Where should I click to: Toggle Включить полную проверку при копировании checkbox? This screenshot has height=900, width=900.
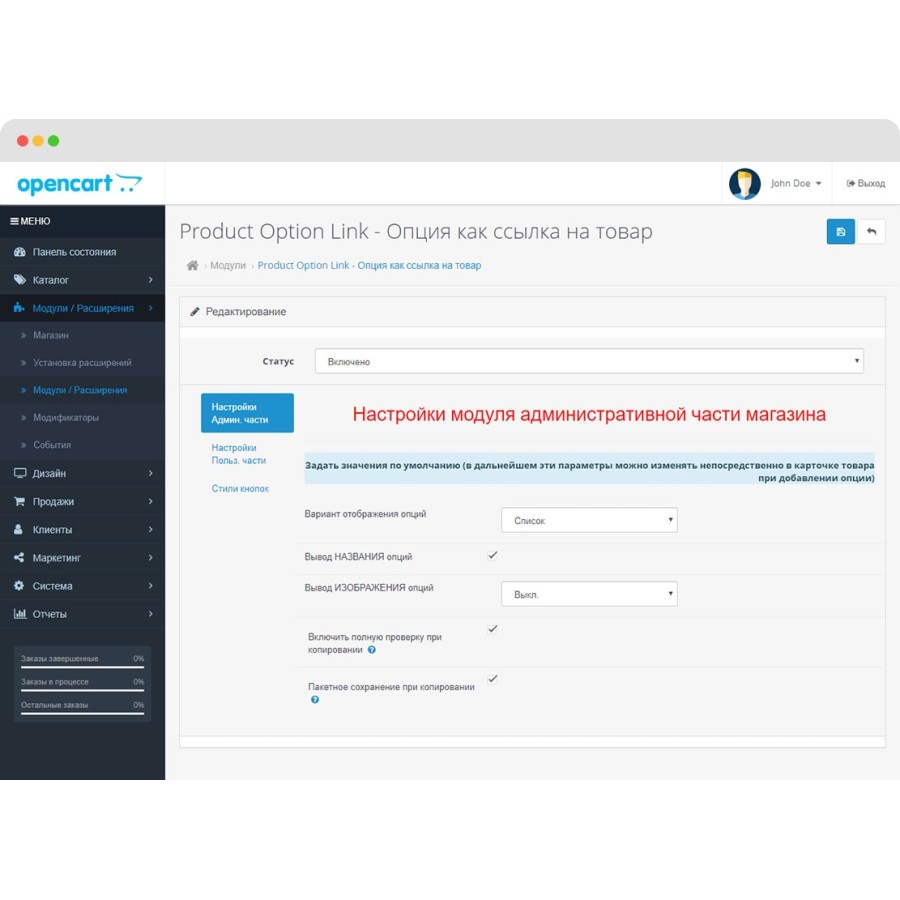pos(492,629)
